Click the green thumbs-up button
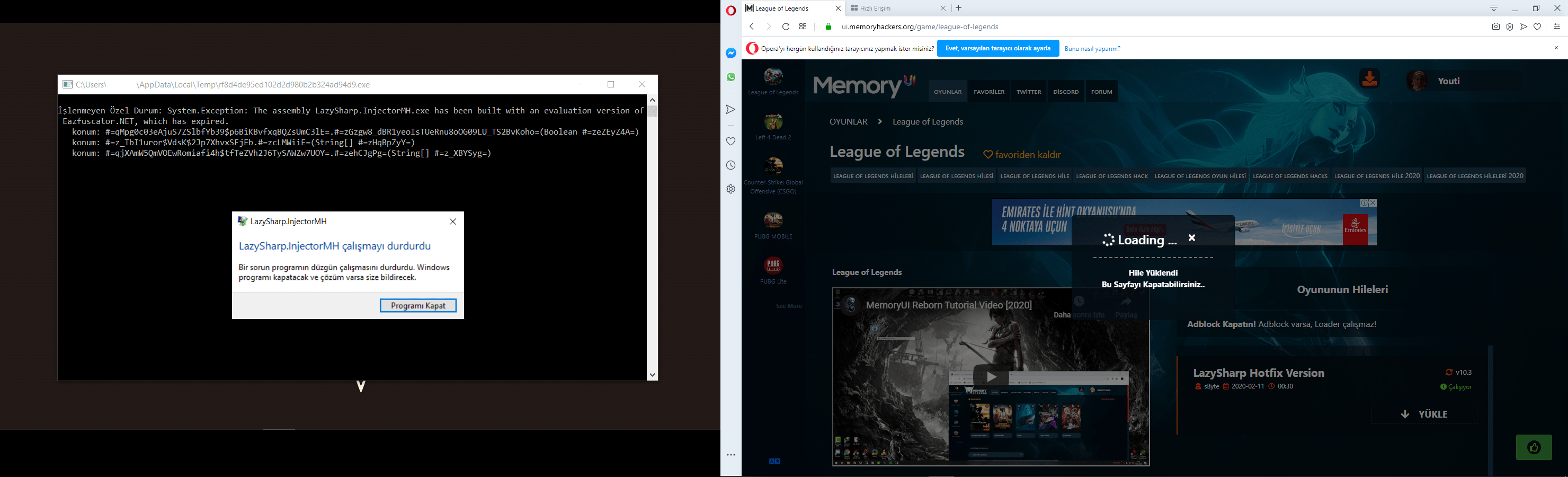The image size is (1568, 477). pos(1534,448)
